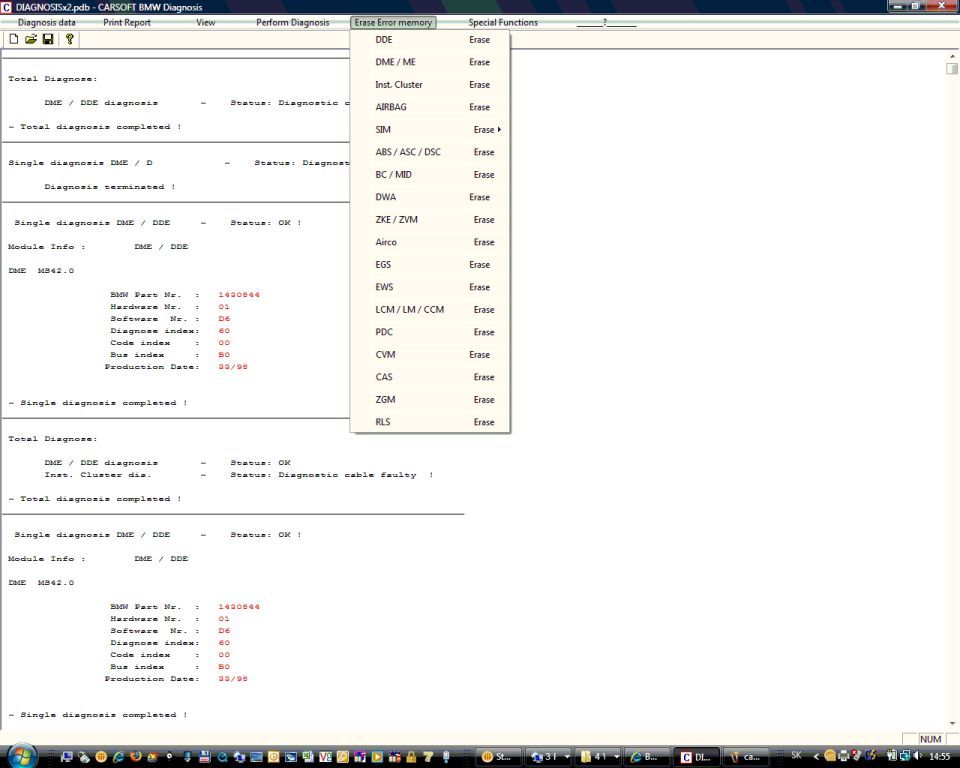960x768 pixels.
Task: Click the SK language indicator
Action: coord(797,755)
